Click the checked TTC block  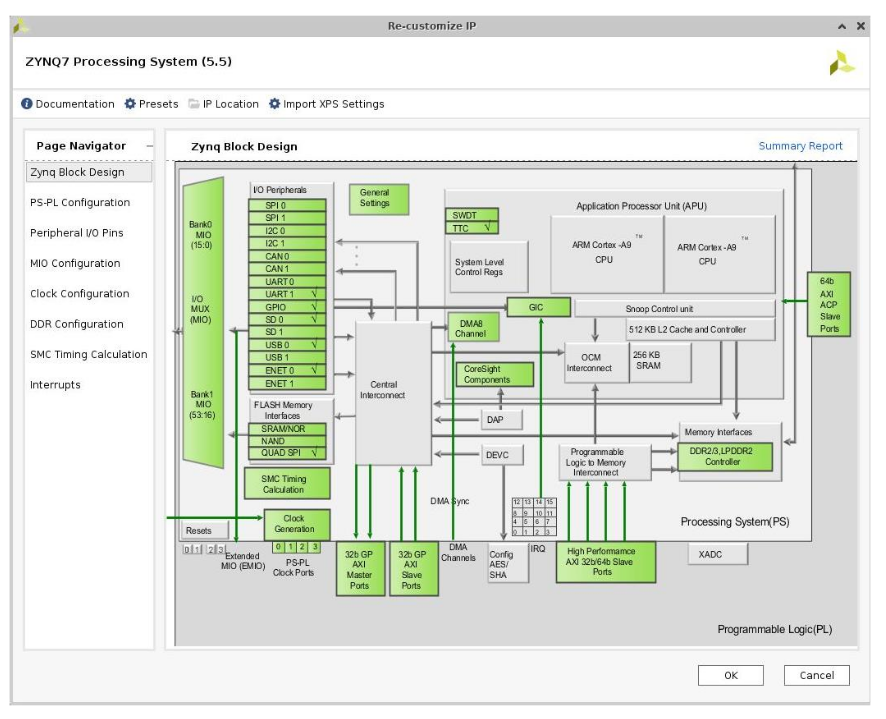472,228
